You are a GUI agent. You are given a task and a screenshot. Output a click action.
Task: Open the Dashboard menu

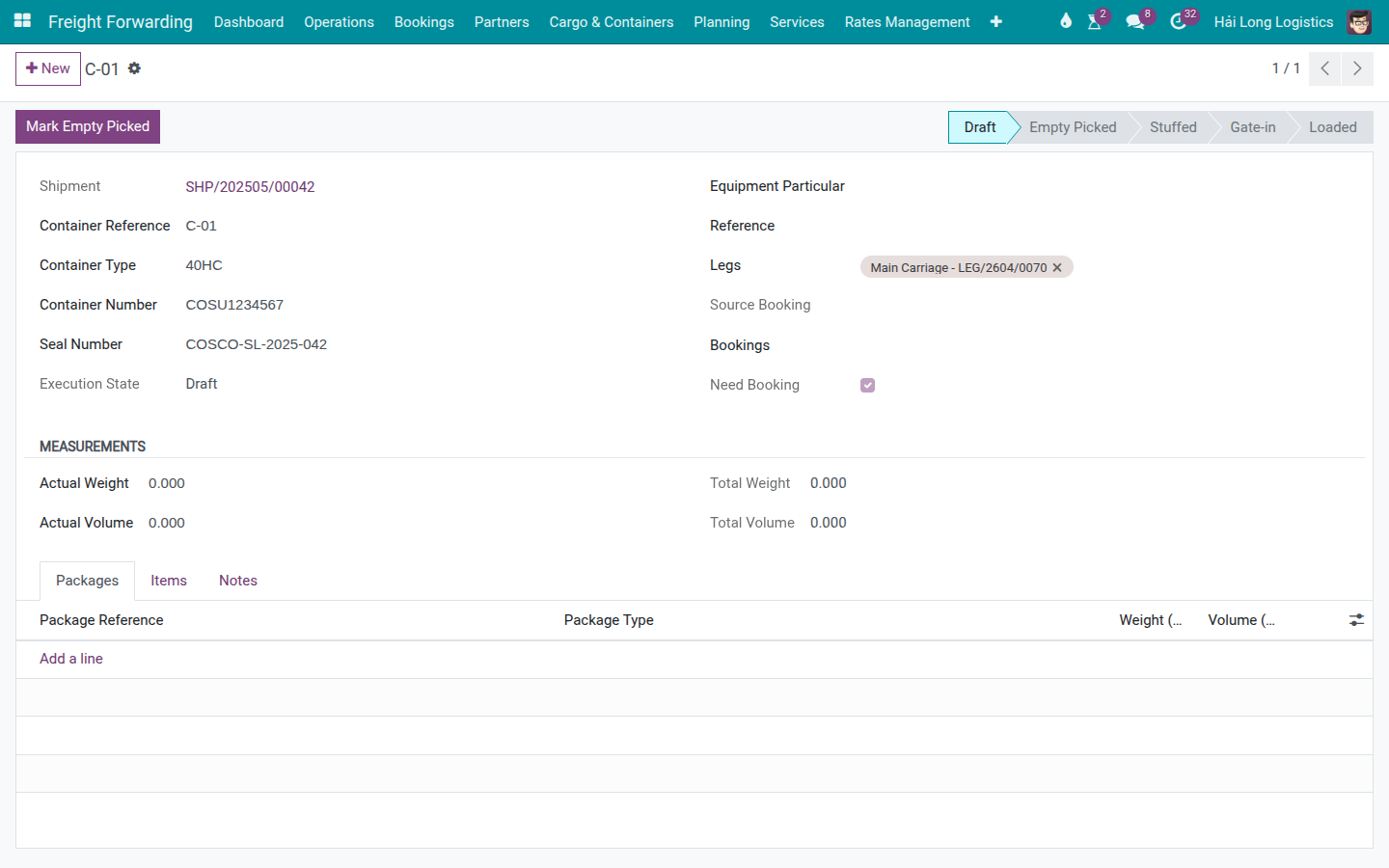click(249, 21)
